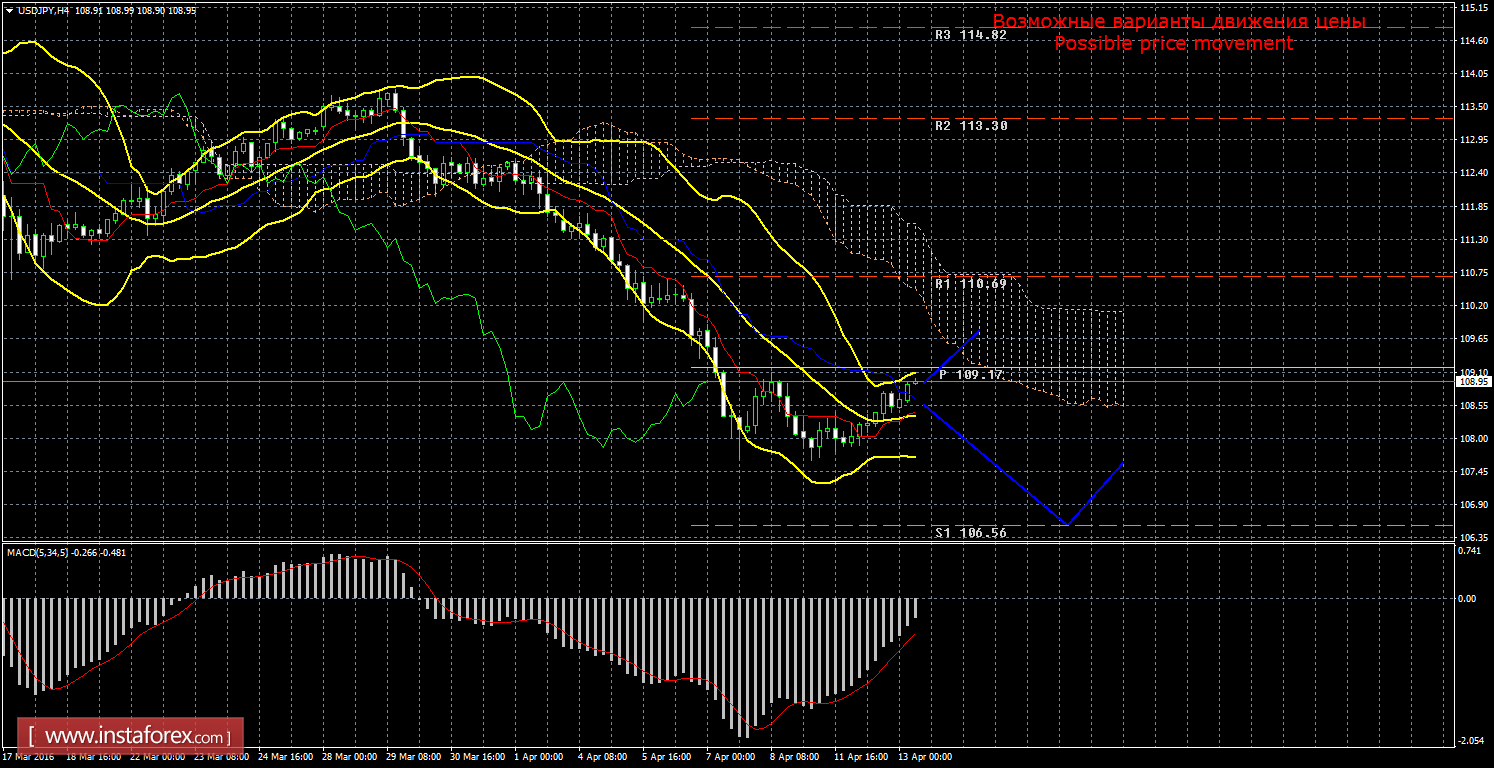The image size is (1494, 768).
Task: Click the 8 Apr 08:00 time label
Action: pos(795,757)
